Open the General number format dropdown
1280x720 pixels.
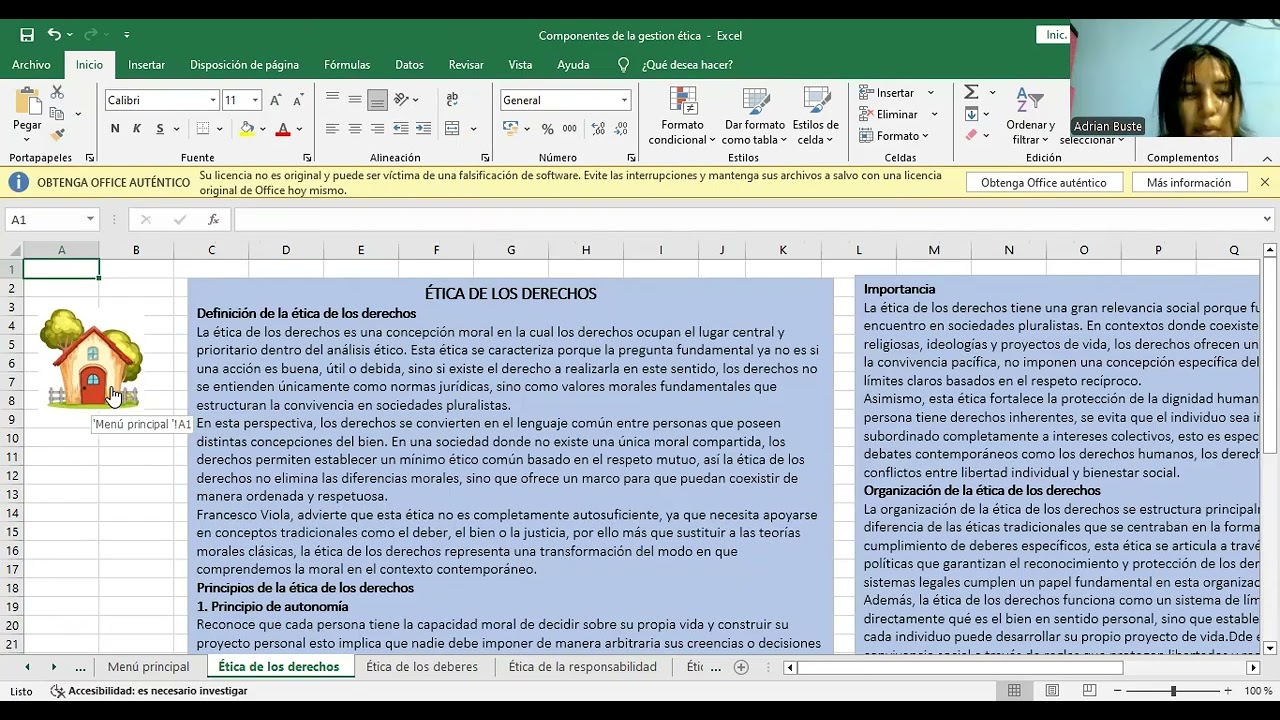pos(624,100)
